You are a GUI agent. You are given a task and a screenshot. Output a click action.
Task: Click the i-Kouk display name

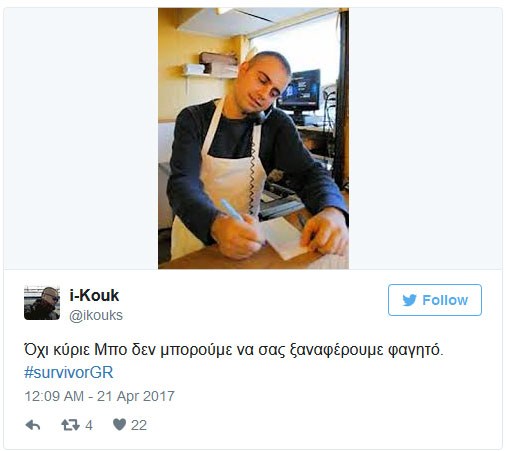[94, 295]
